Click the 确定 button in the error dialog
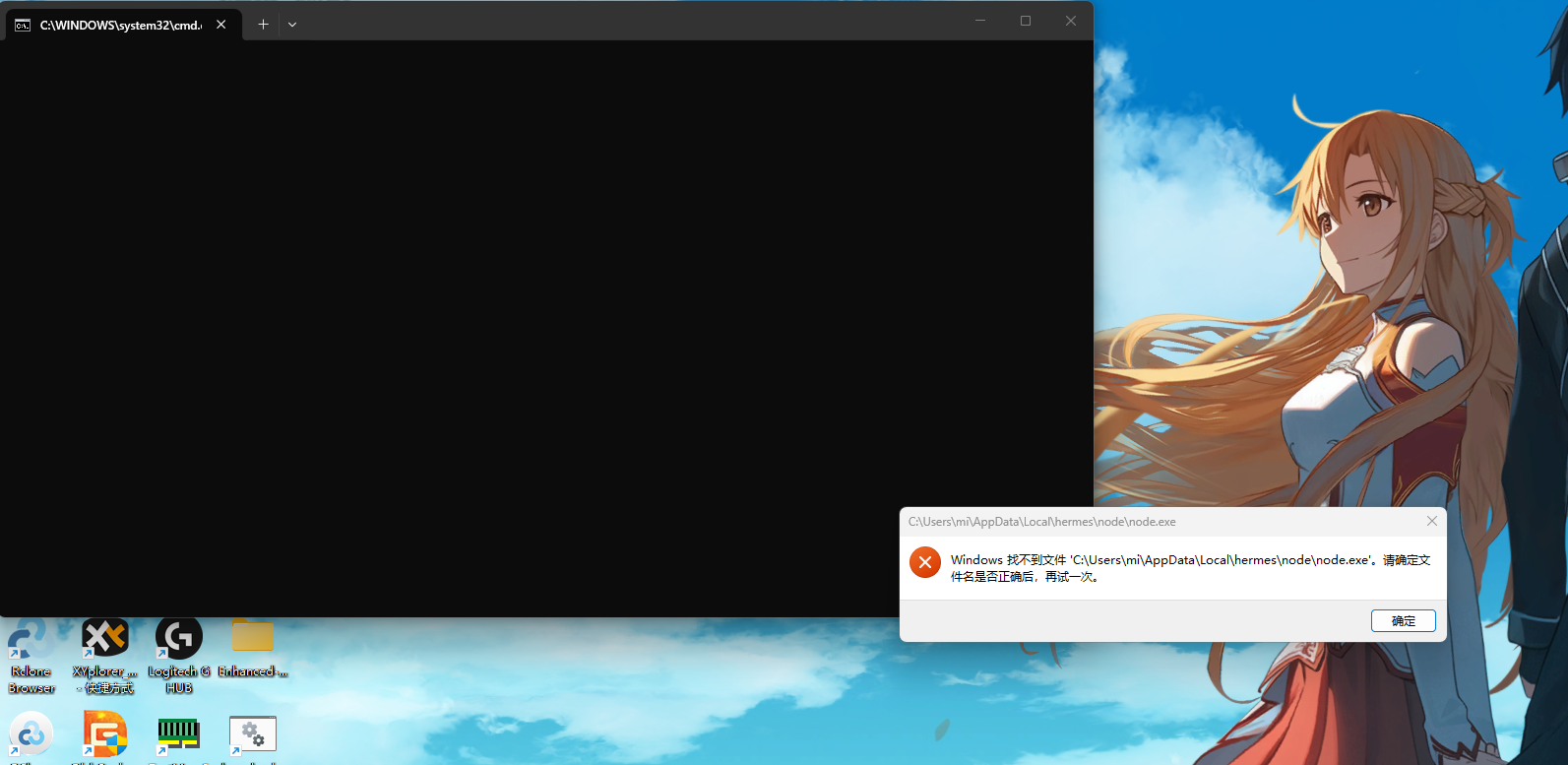Screen dimensions: 1568x765 1404,621
